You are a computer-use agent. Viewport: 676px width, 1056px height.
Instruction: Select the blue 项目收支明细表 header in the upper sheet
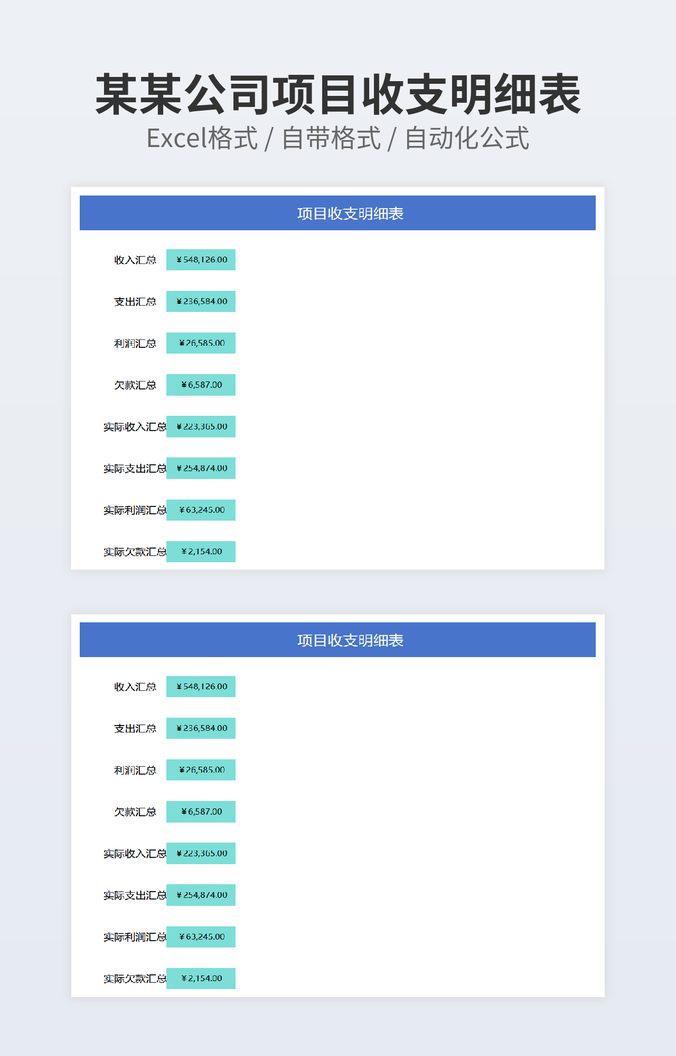(x=338, y=213)
